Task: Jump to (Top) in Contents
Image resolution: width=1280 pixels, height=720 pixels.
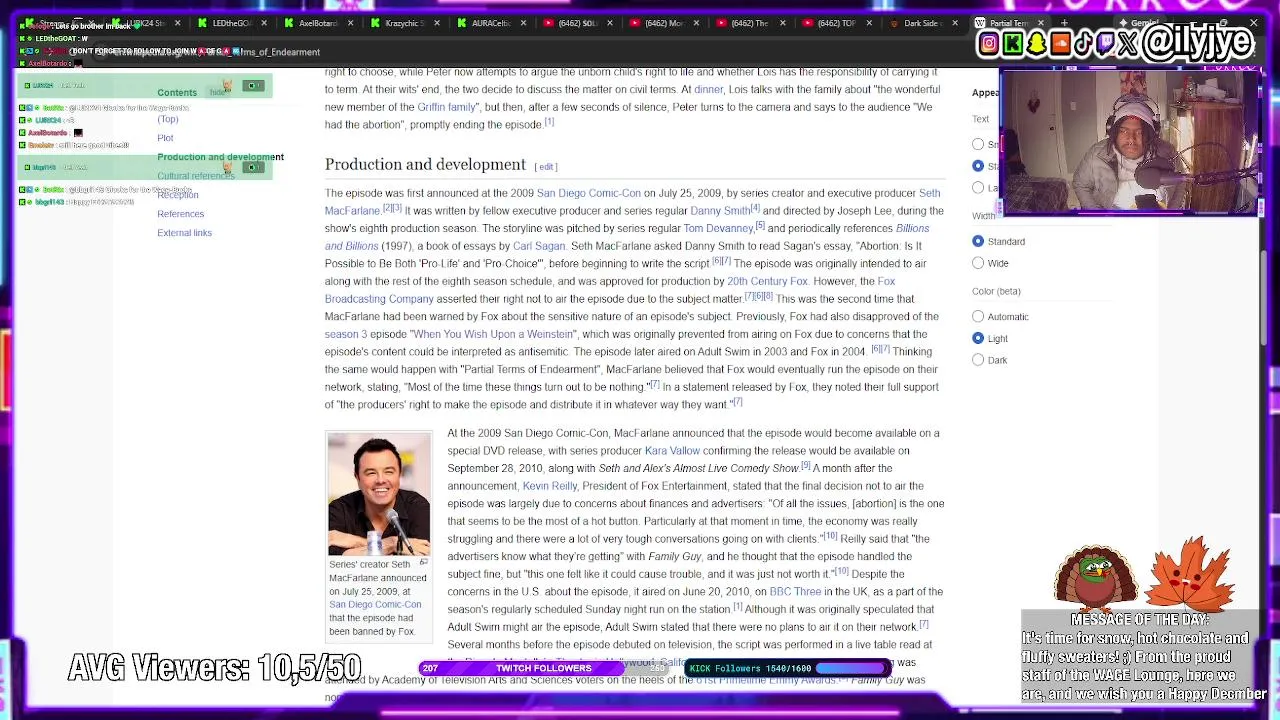Action: tap(167, 119)
